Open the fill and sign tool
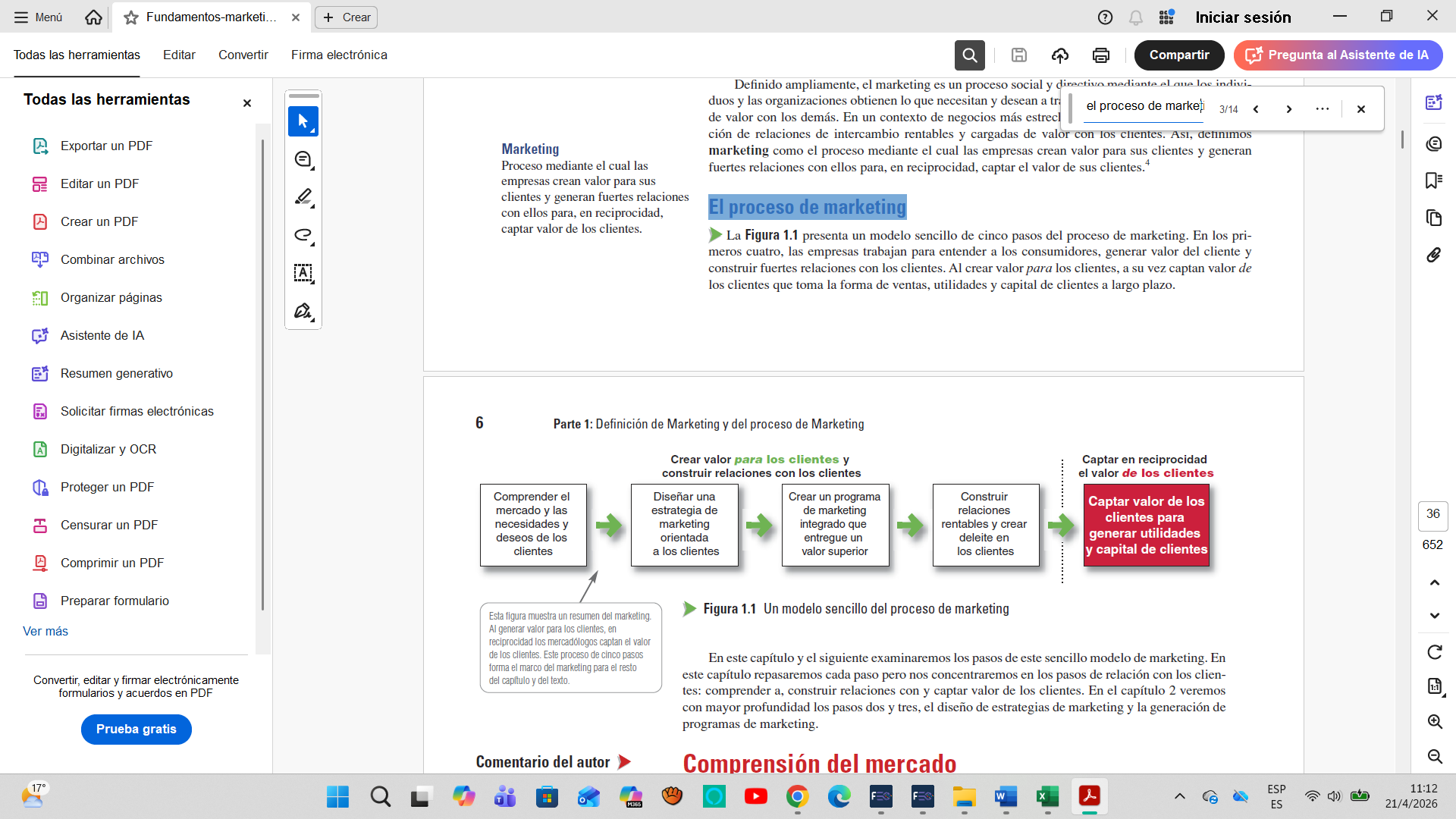Viewport: 1456px width, 819px height. click(303, 311)
